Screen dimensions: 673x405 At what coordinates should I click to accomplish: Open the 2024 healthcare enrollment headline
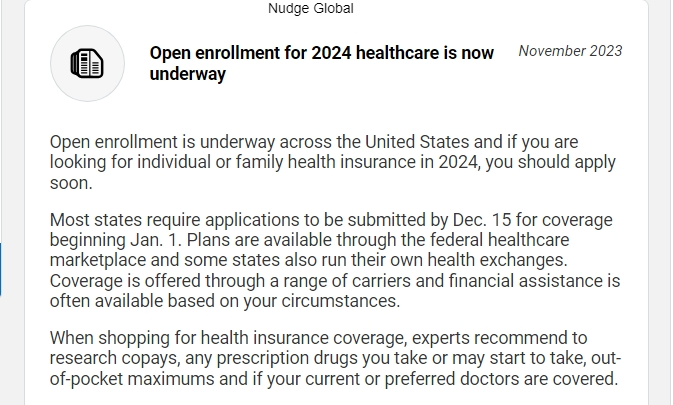click(x=321, y=63)
